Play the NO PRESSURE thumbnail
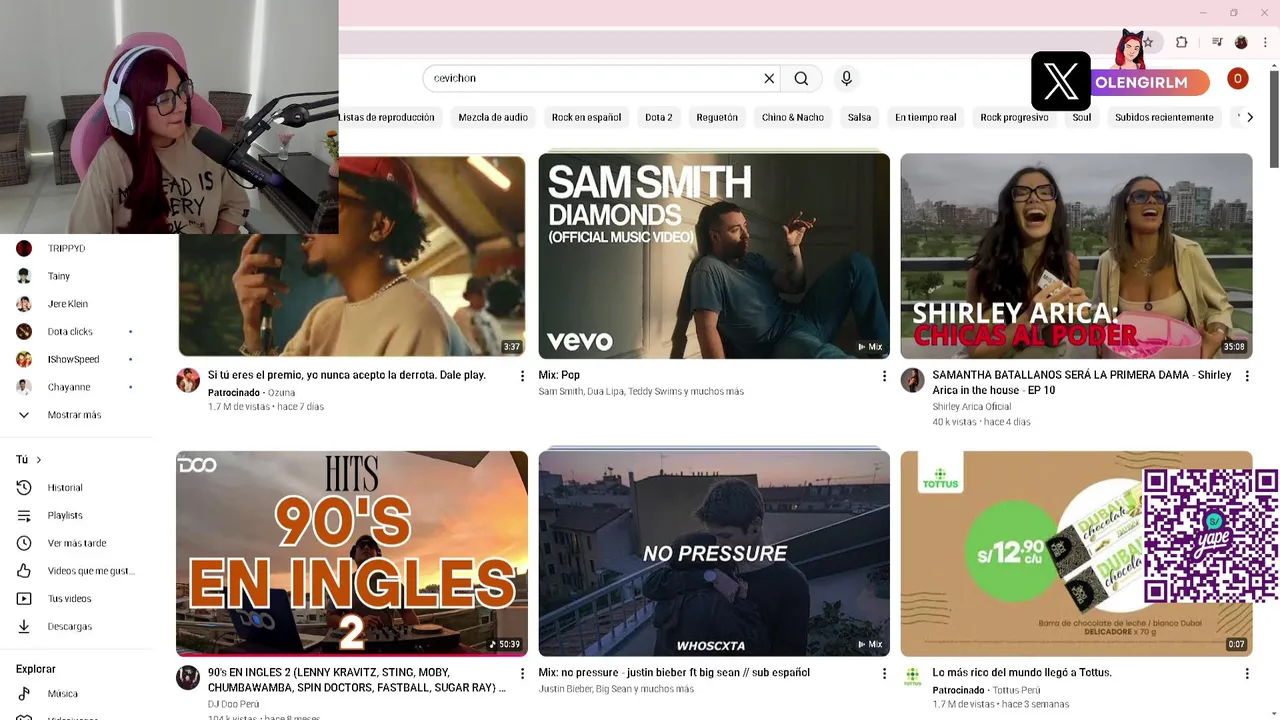 (x=714, y=553)
